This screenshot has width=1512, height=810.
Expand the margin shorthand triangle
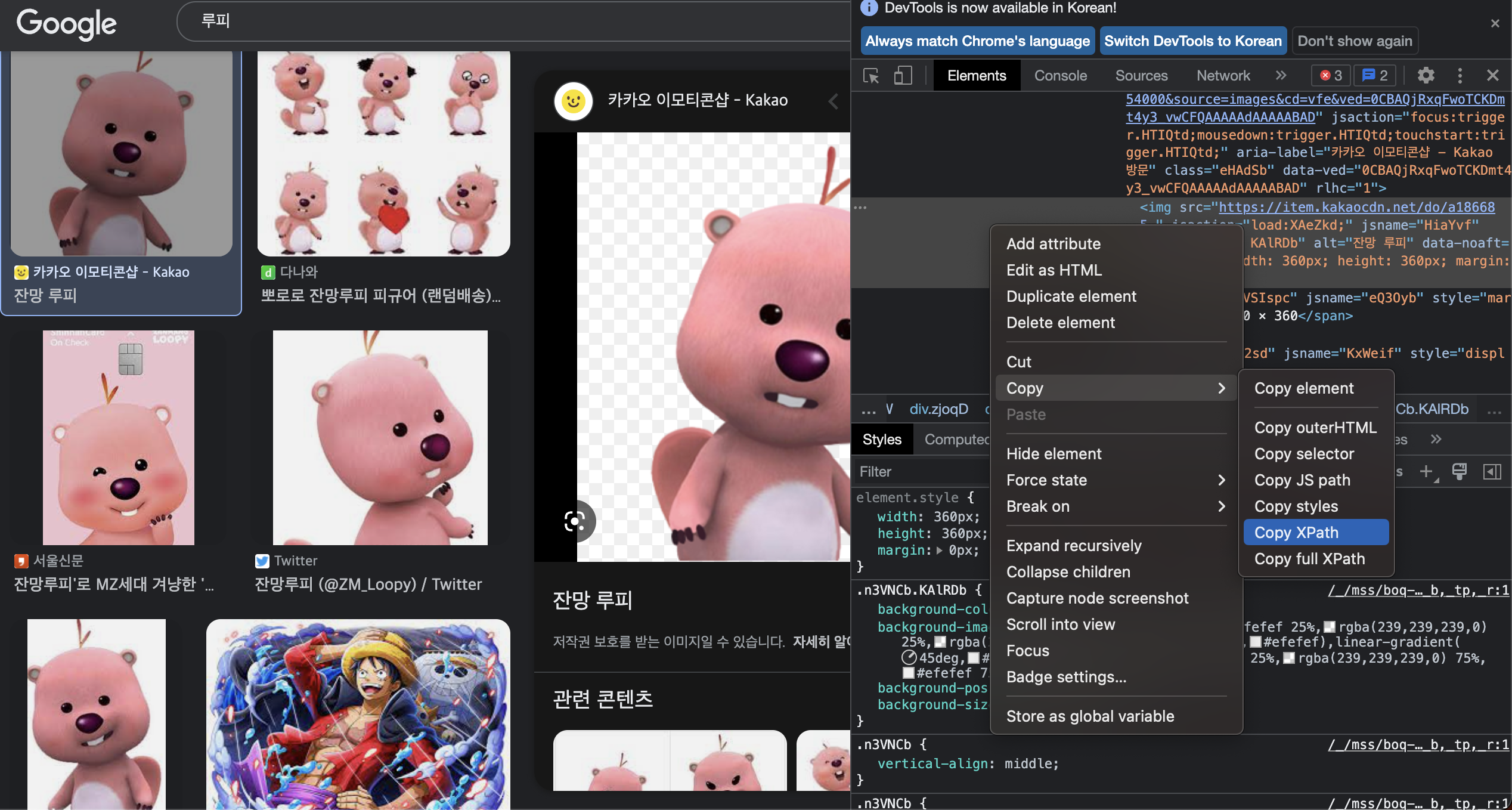pos(940,551)
